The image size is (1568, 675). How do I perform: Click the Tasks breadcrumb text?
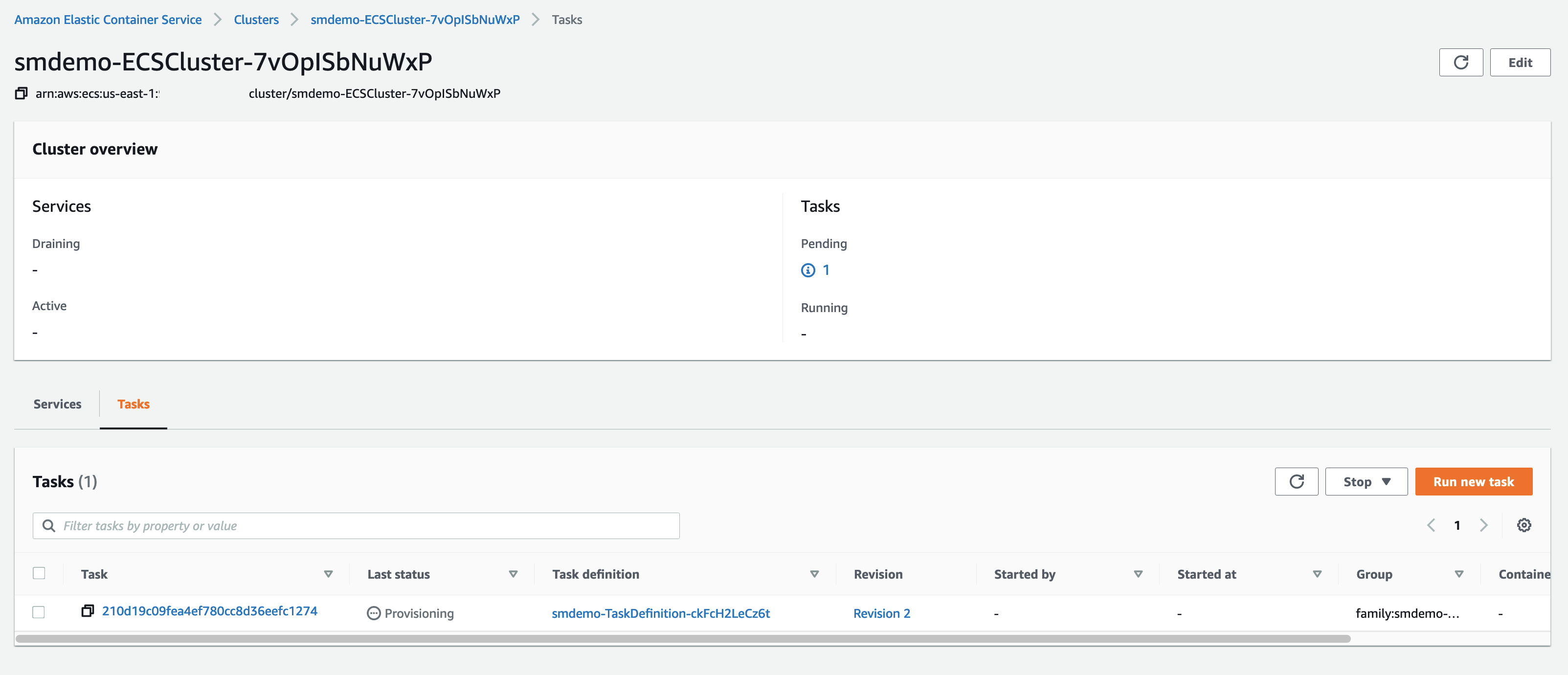point(567,20)
